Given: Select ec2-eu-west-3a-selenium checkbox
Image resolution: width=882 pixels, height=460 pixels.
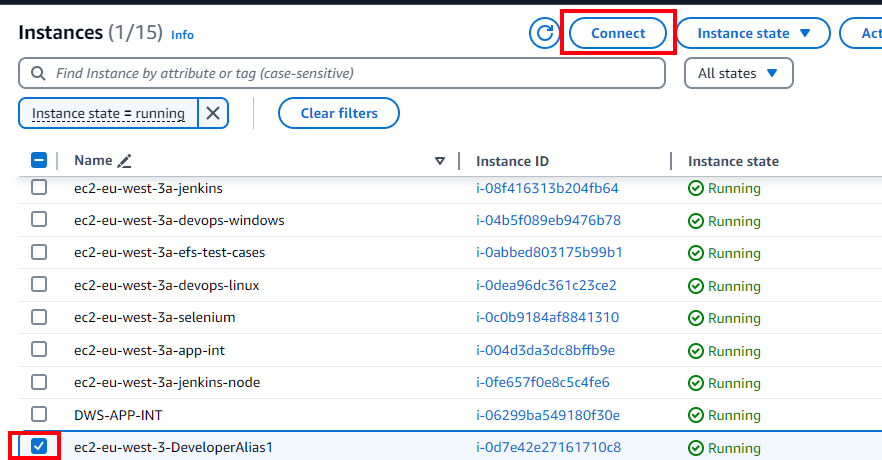Looking at the screenshot, I should (39, 317).
